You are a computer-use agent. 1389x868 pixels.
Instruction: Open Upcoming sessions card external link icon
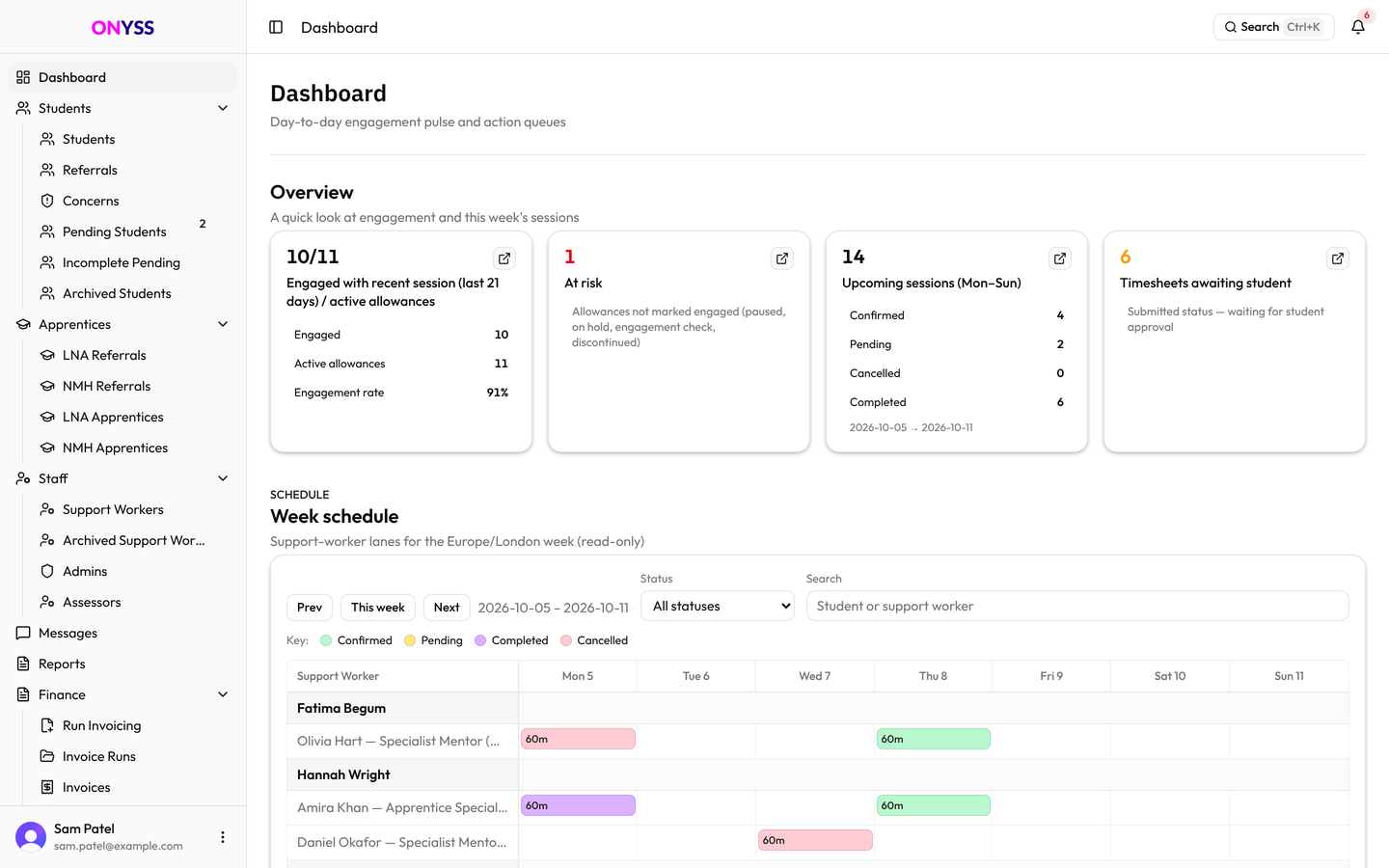click(x=1060, y=258)
